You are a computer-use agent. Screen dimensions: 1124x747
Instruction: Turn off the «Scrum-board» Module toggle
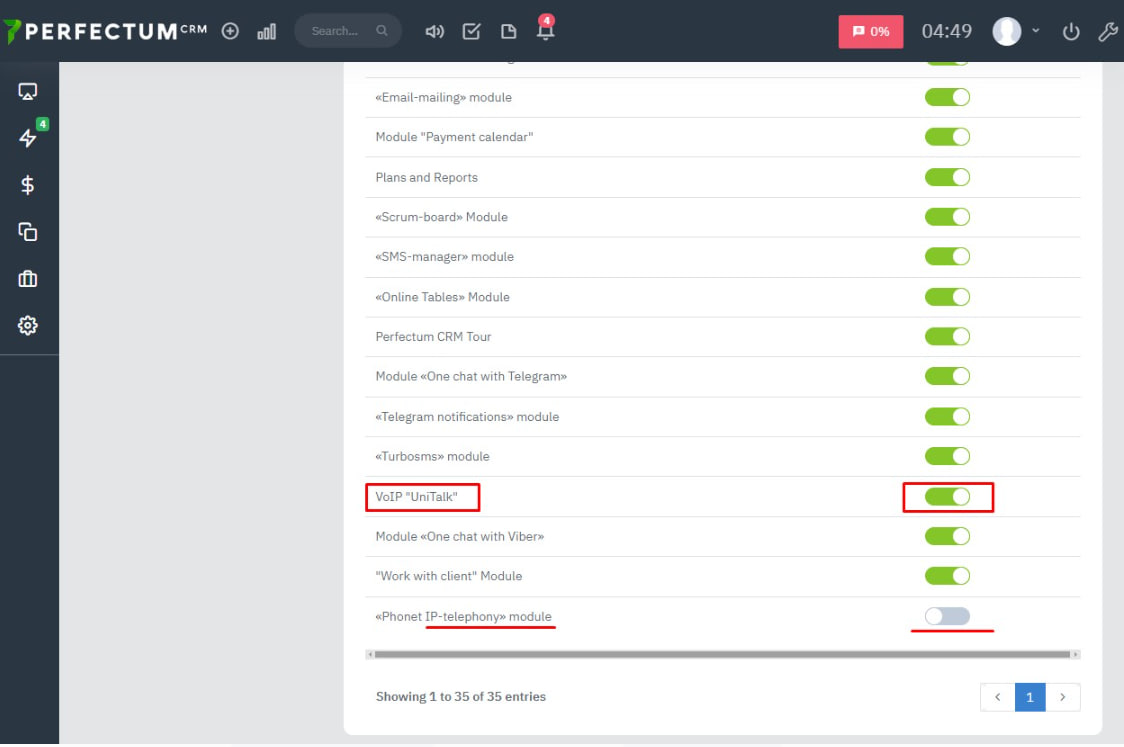[x=947, y=217]
